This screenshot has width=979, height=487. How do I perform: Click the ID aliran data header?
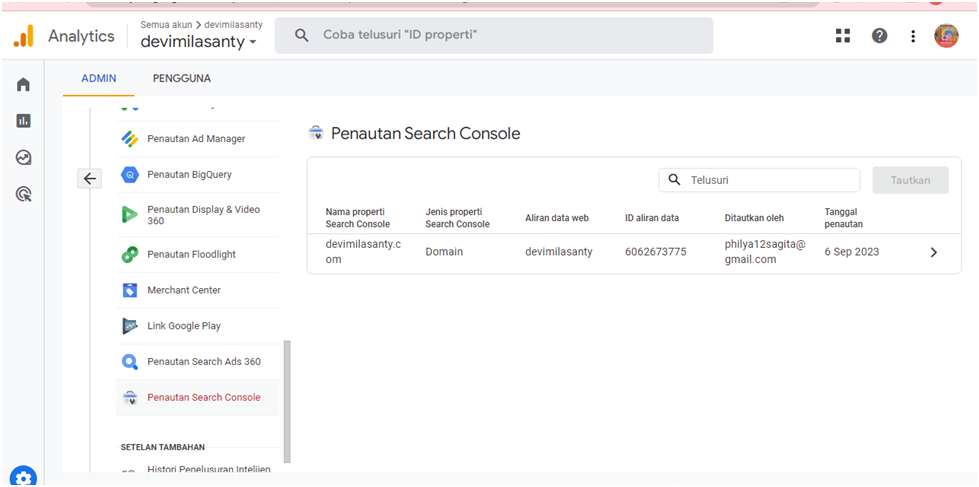(652, 218)
